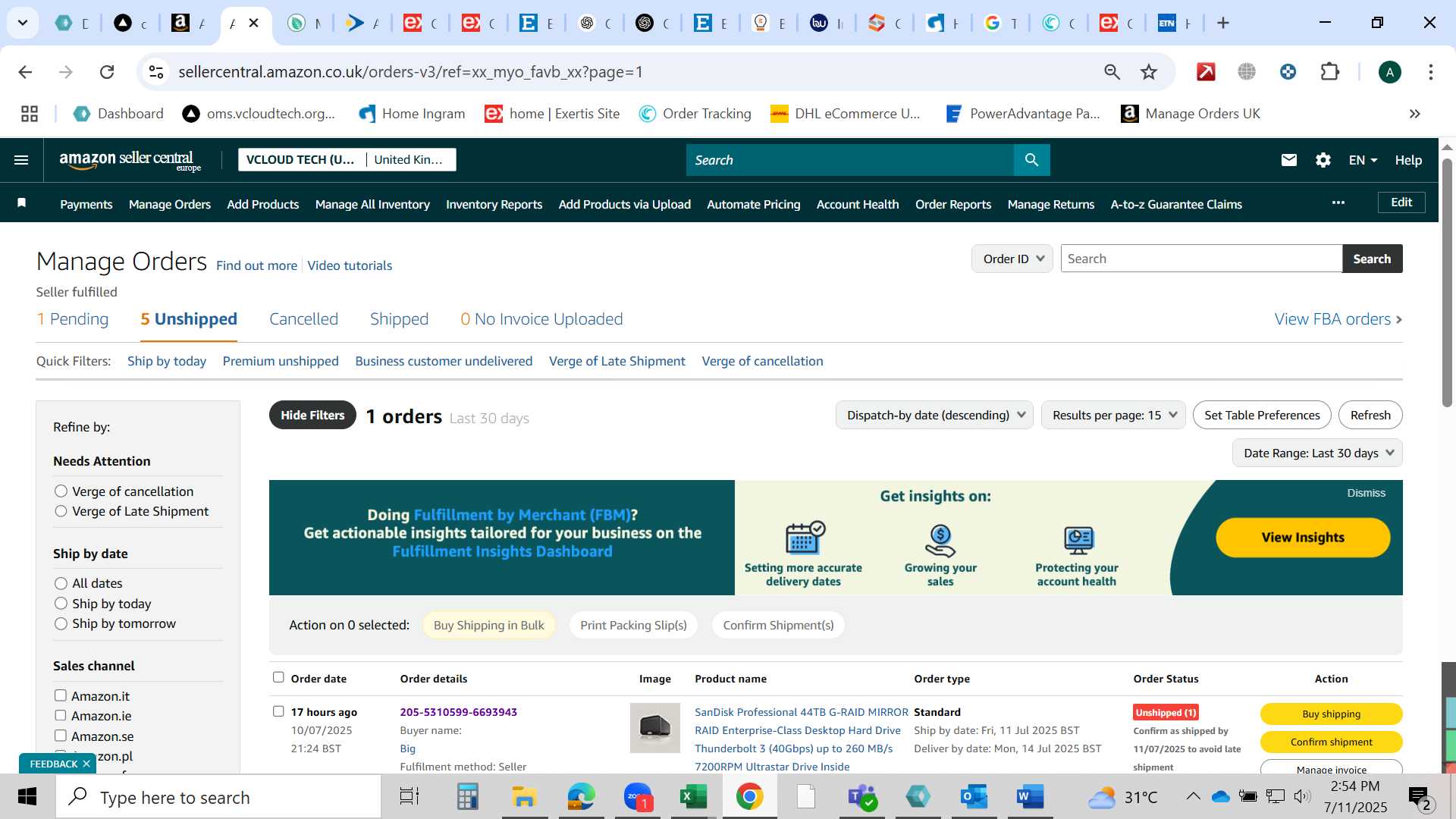This screenshot has width=1456, height=819.
Task: Select the Ship by today radio button
Action: coord(61,604)
